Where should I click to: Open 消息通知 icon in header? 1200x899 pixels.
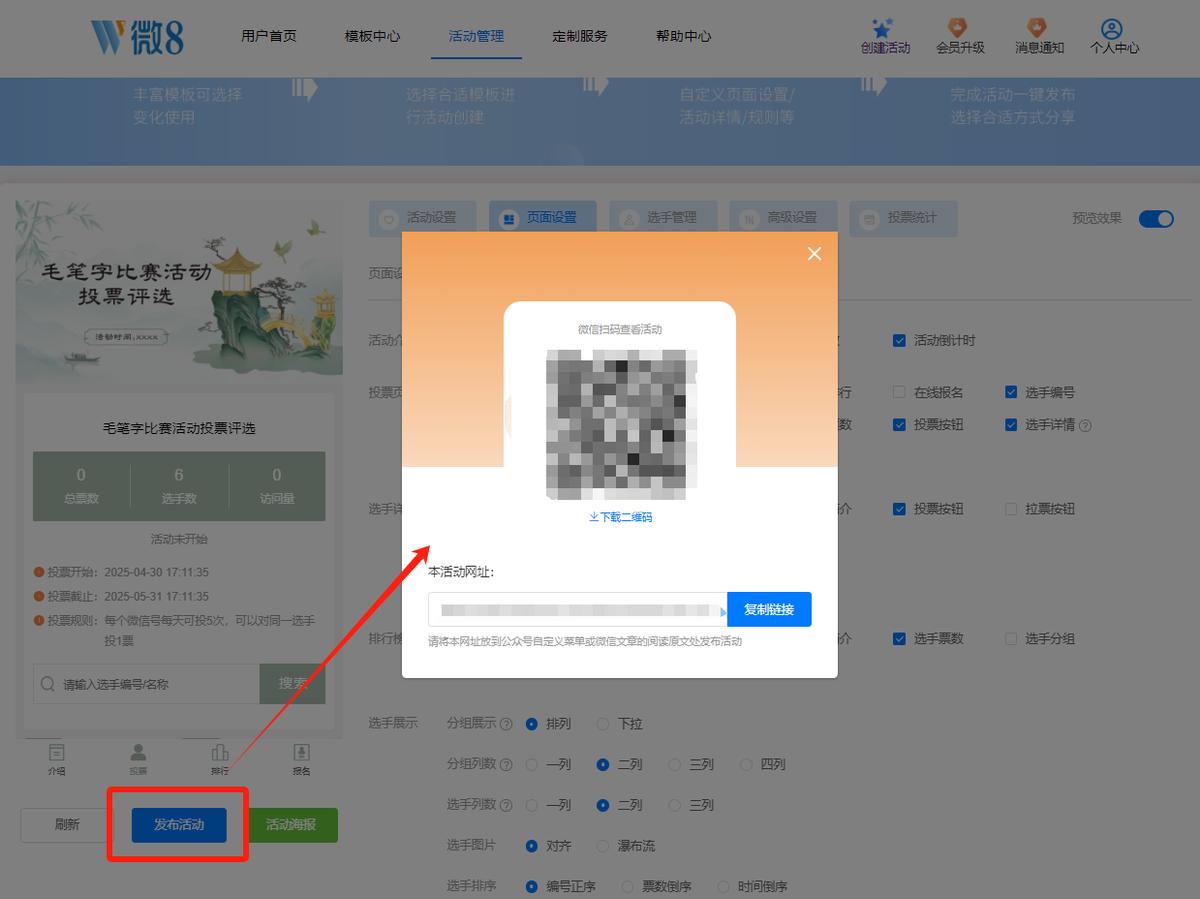(x=1039, y=28)
